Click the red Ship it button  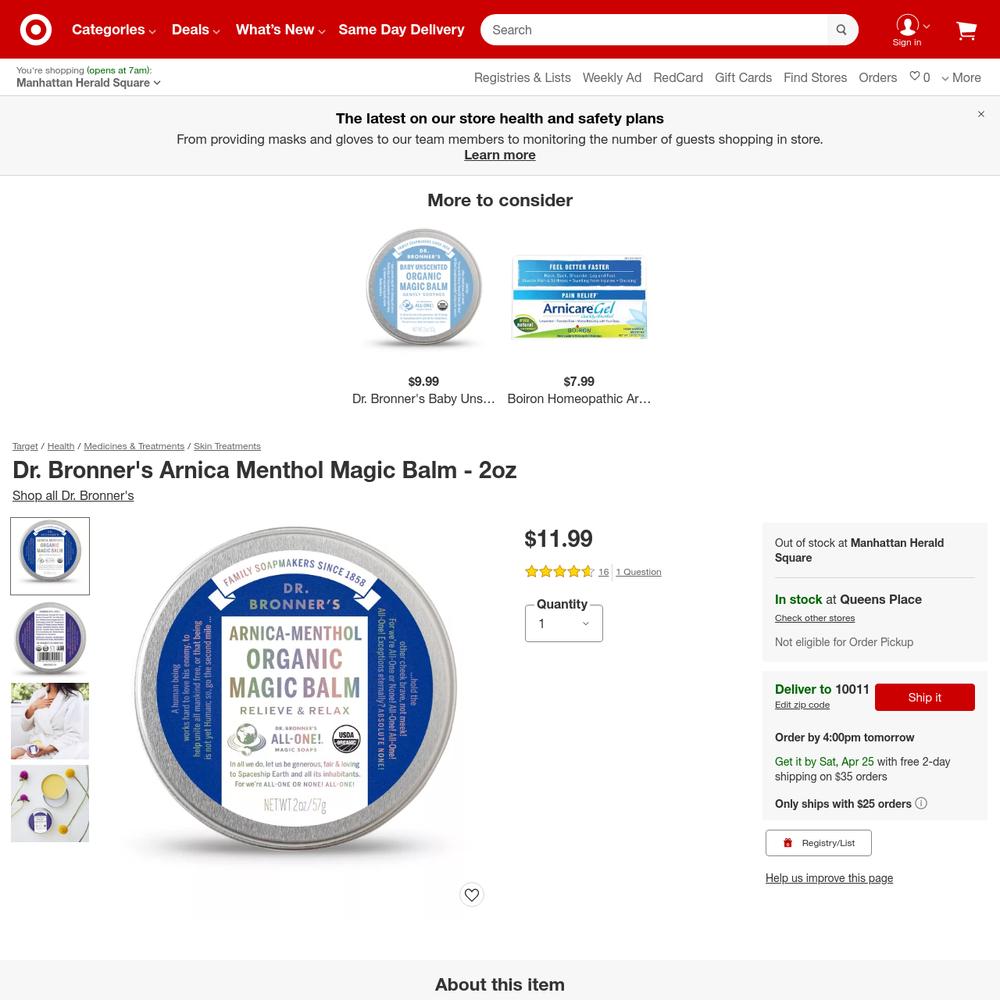pyautogui.click(x=924, y=697)
